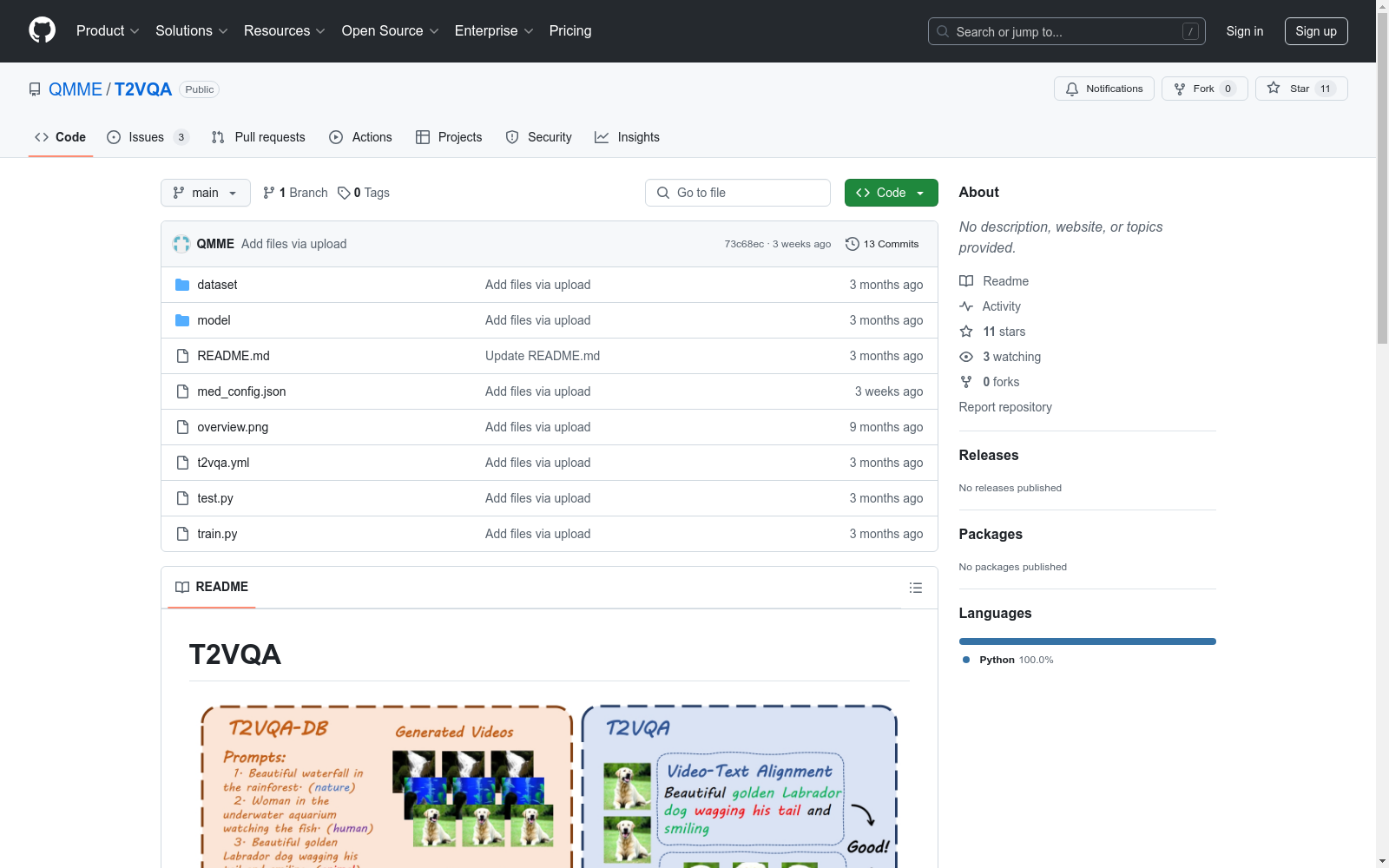Click the med_config.json file icon
1389x868 pixels.
[182, 391]
